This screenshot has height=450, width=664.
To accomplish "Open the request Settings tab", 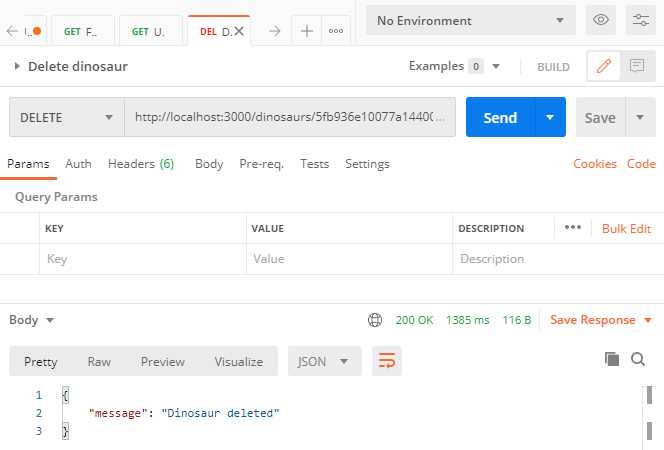I will 367,164.
